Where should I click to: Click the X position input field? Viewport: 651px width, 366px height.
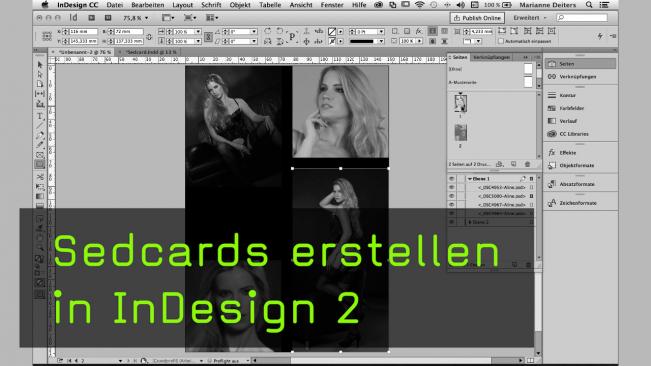[83, 32]
